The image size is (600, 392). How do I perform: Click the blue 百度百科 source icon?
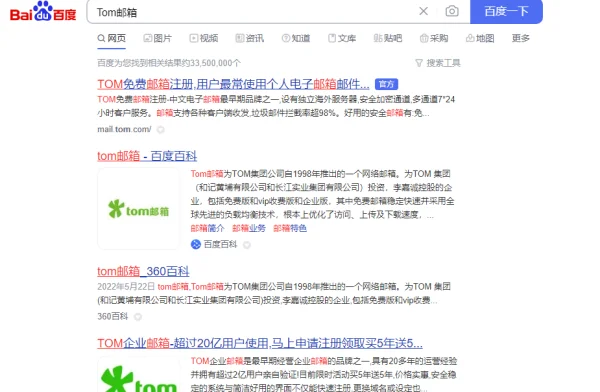[x=196, y=244]
